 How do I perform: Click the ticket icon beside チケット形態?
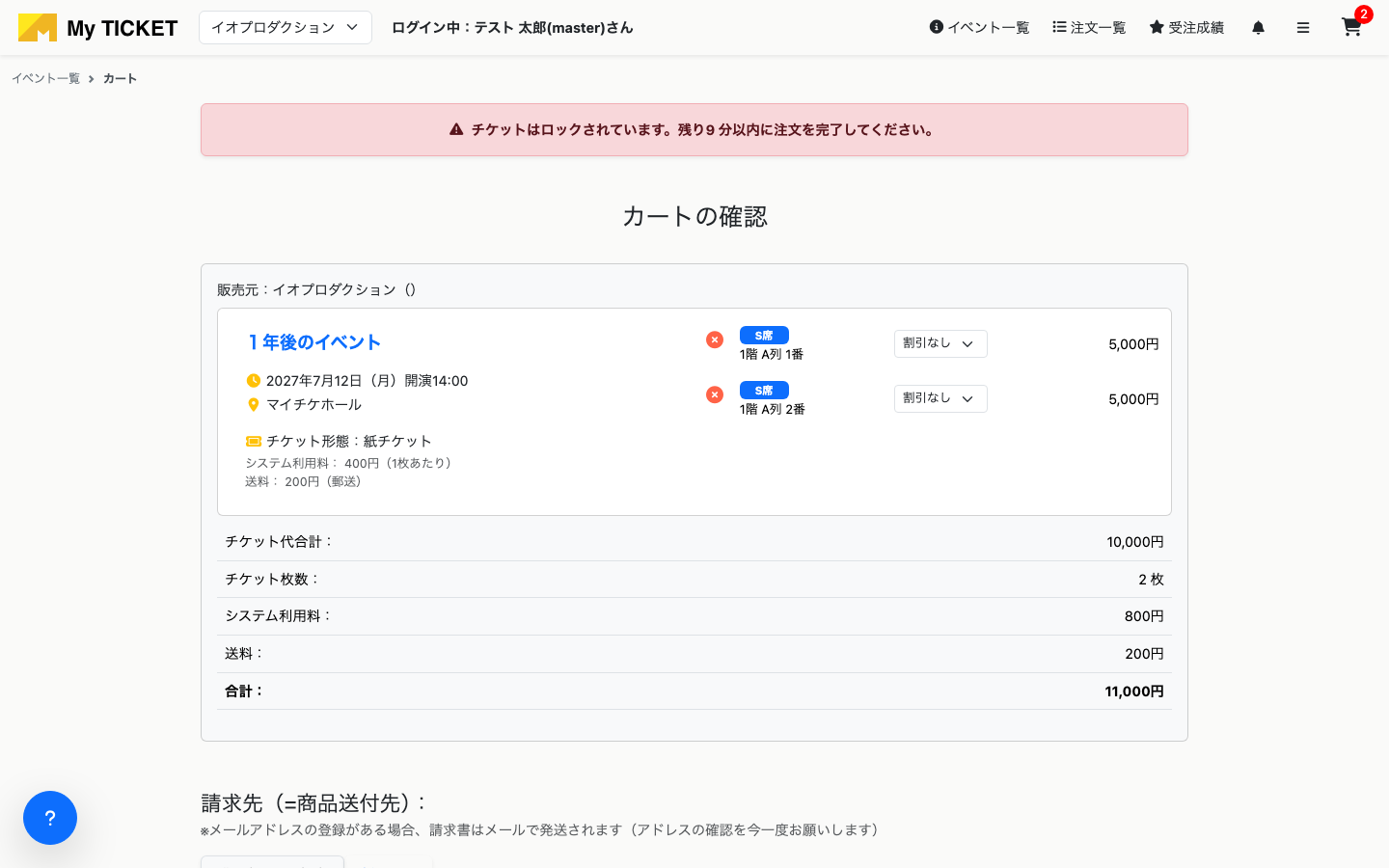click(x=254, y=442)
